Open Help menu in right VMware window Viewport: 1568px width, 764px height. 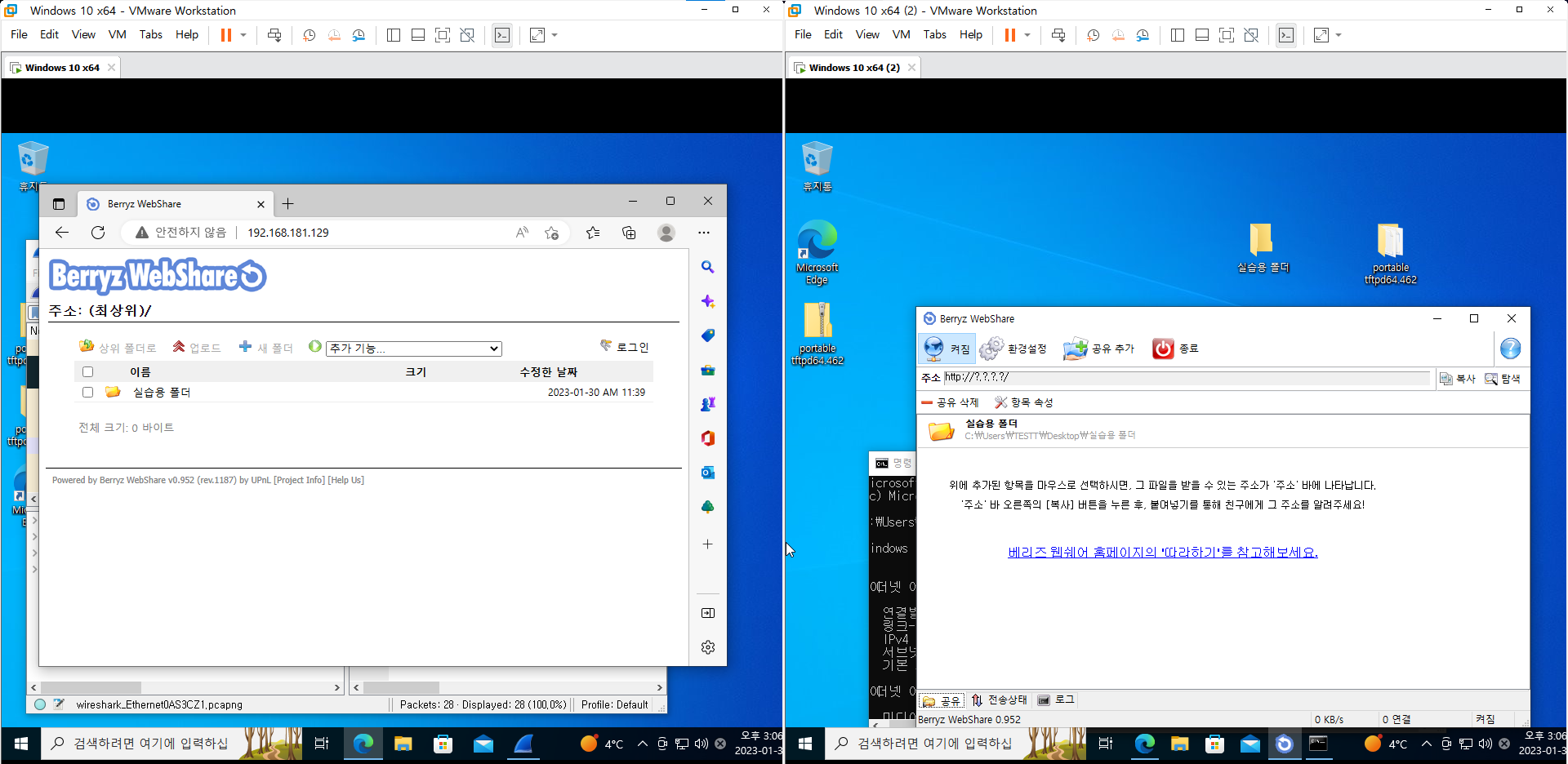[x=971, y=34]
